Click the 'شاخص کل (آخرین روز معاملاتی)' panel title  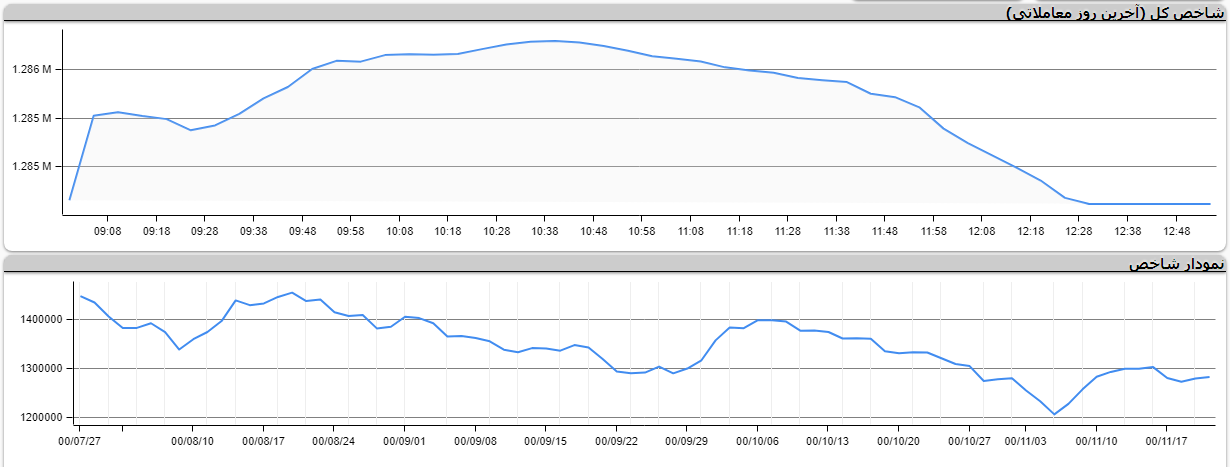[x=1113, y=12]
